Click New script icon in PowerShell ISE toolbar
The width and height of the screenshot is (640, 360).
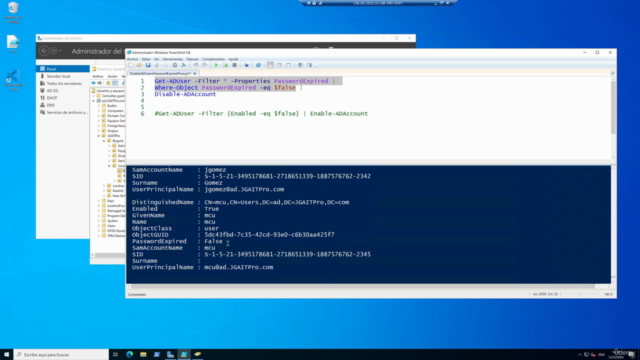(130, 65)
